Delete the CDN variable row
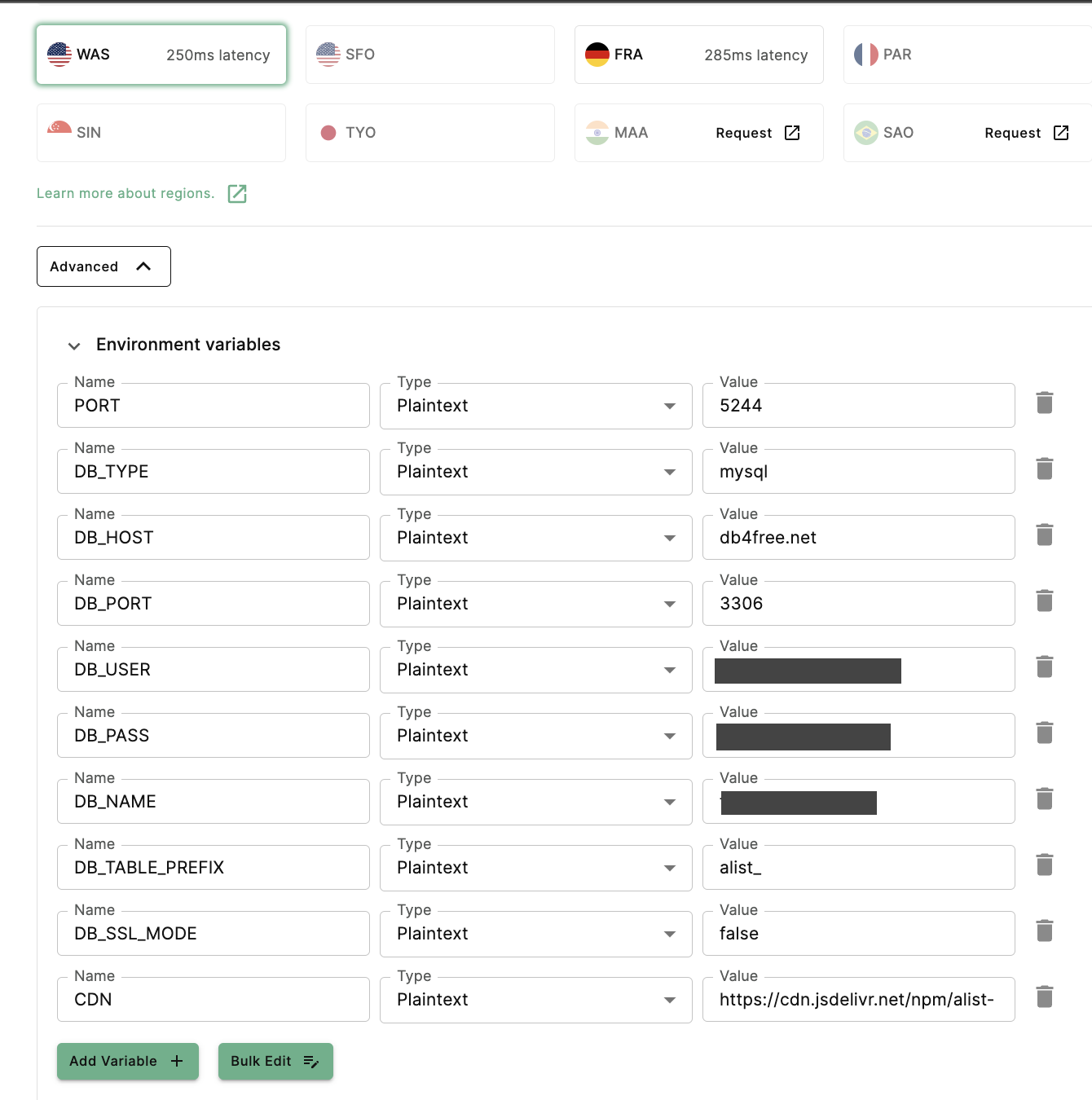Viewport: 1092px width, 1100px height. click(1044, 997)
